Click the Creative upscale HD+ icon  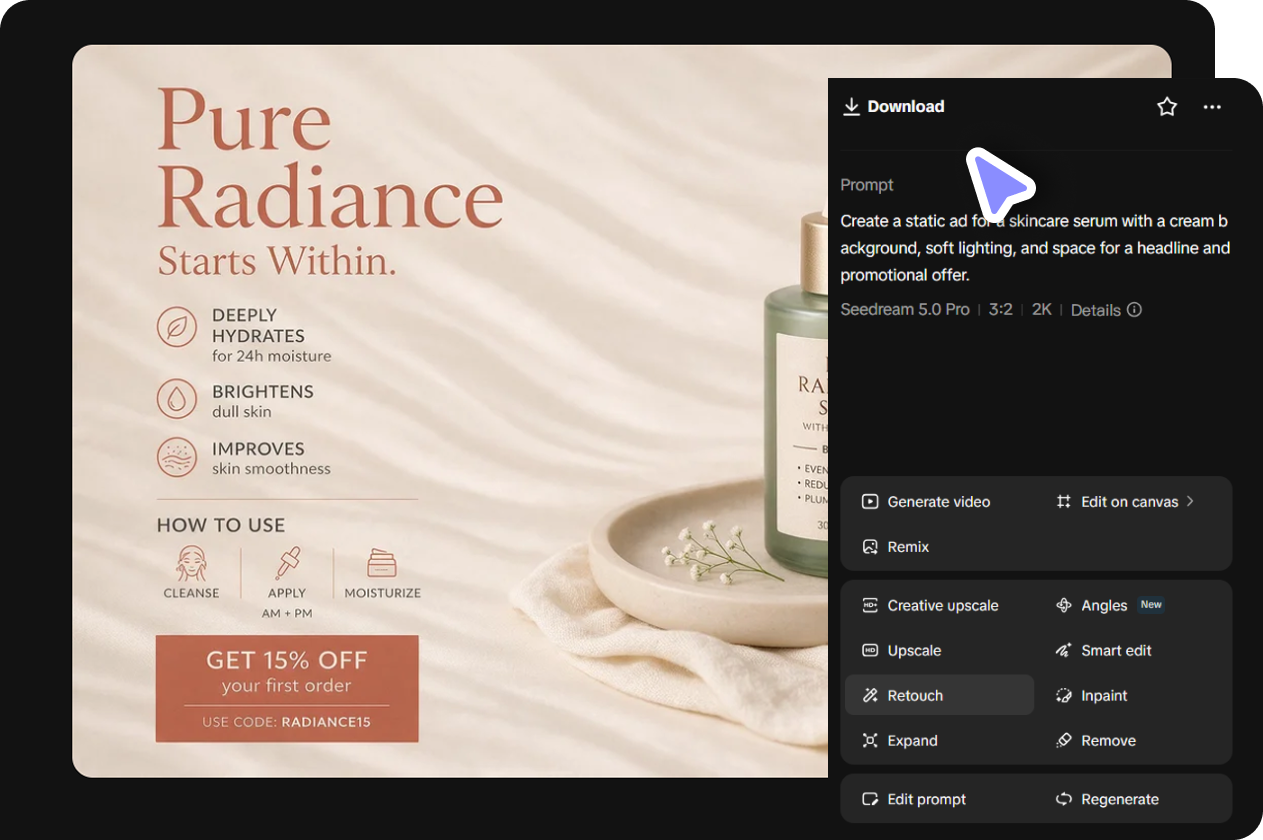pos(870,606)
